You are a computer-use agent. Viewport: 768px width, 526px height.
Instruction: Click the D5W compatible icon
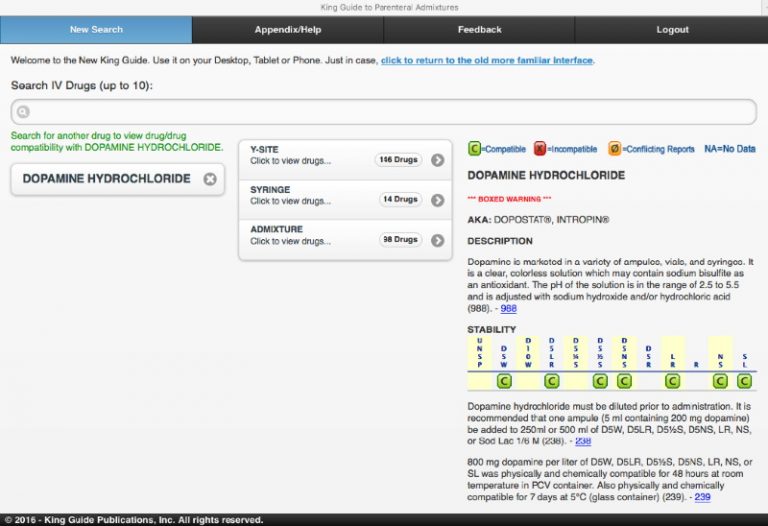(504, 381)
